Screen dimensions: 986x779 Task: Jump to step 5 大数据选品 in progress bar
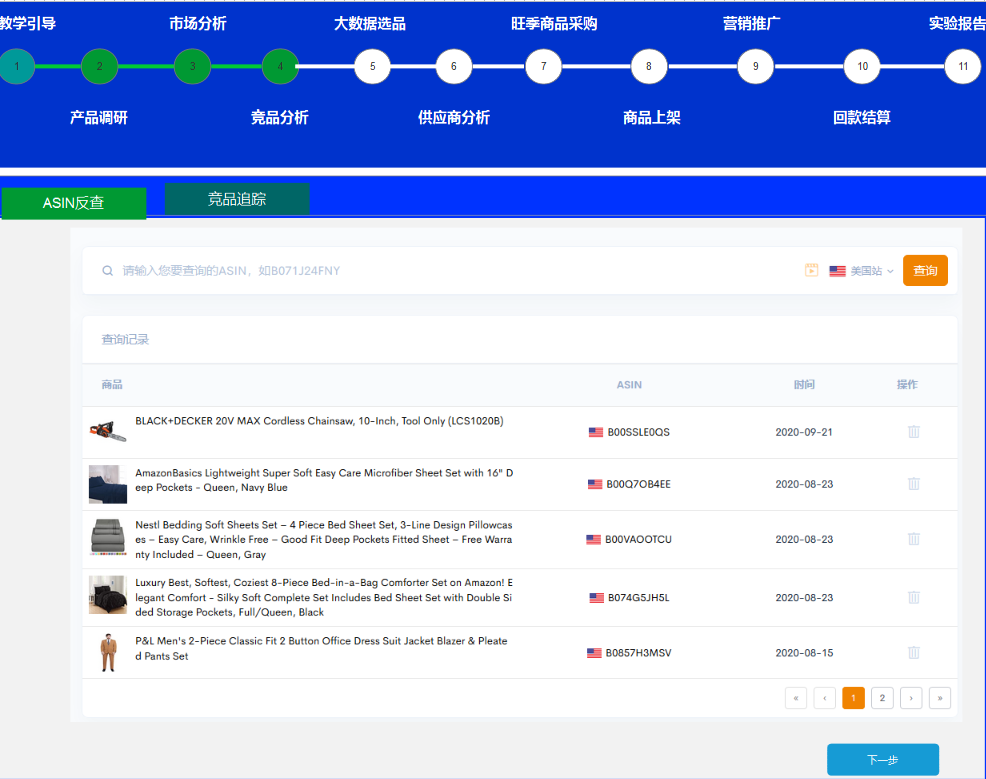click(x=372, y=67)
